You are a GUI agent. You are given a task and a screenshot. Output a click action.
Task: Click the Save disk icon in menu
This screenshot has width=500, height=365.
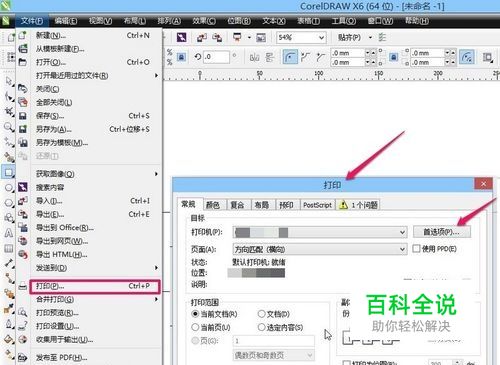(22, 116)
